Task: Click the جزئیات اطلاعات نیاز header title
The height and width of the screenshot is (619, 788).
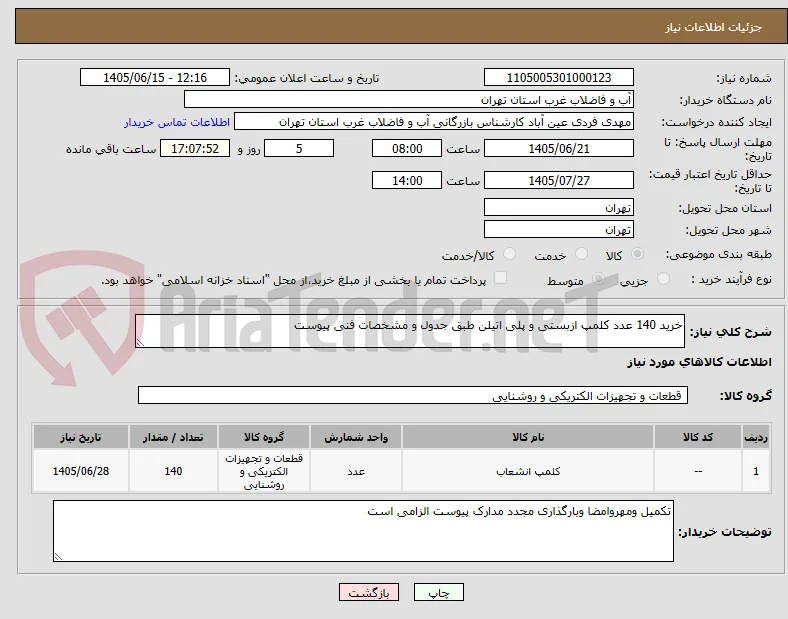Action: pos(713,27)
